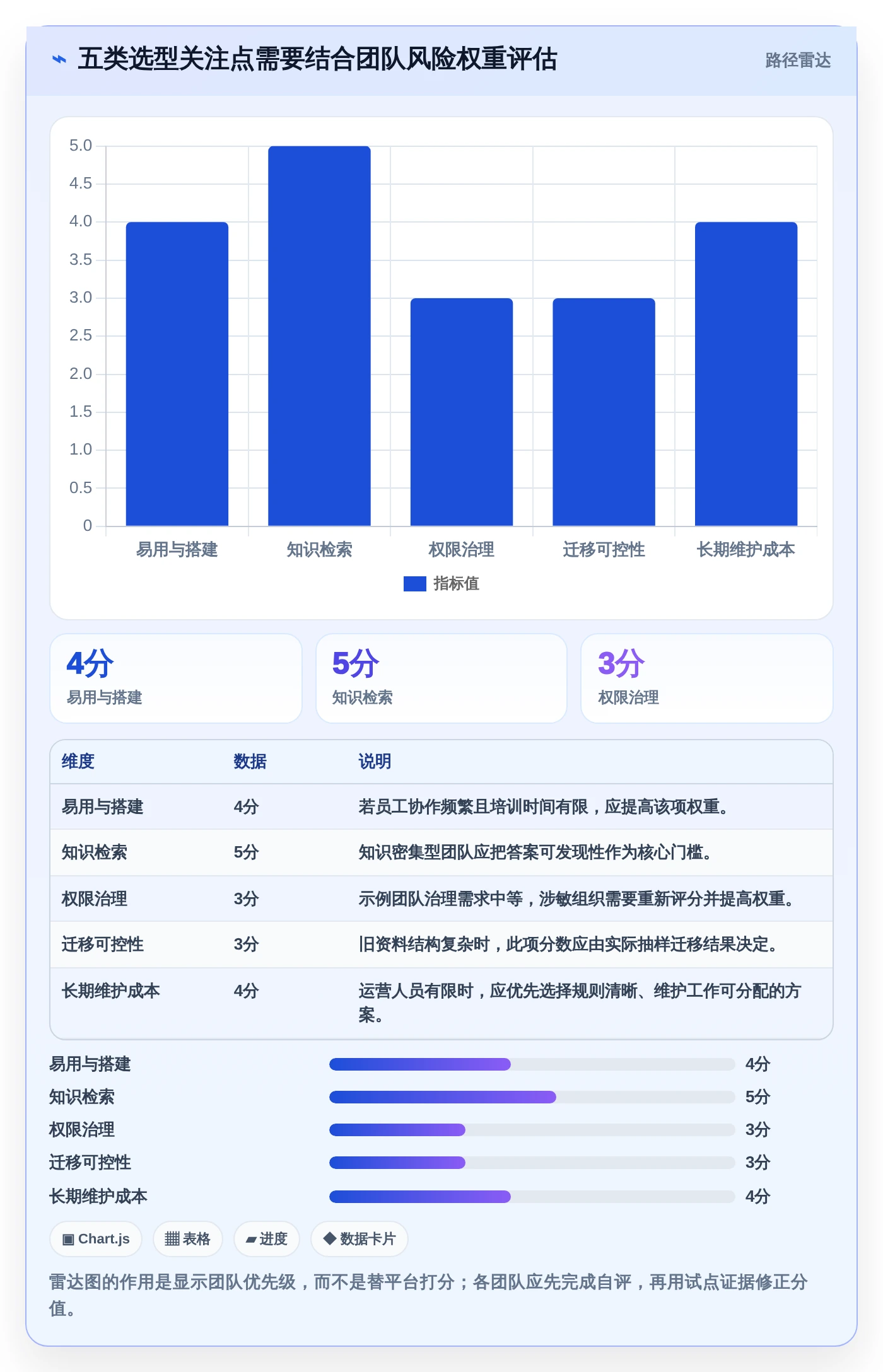Click the 迁移可控性 x-axis label
The image size is (883, 1372).
(x=604, y=550)
